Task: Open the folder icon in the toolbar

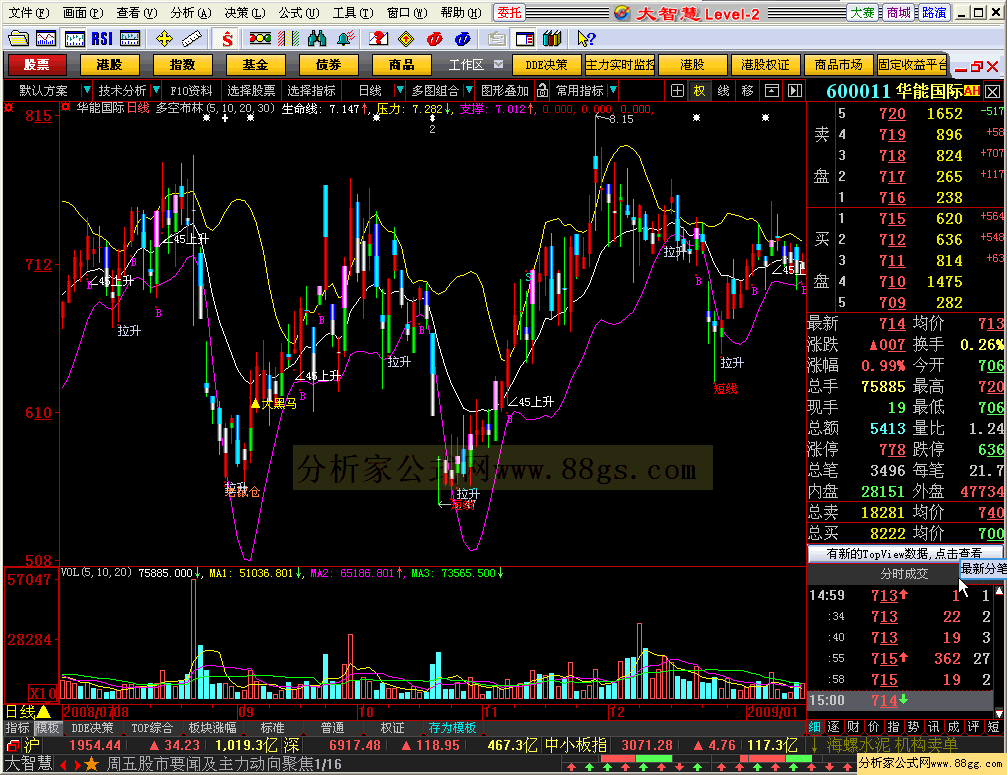Action: (18, 39)
